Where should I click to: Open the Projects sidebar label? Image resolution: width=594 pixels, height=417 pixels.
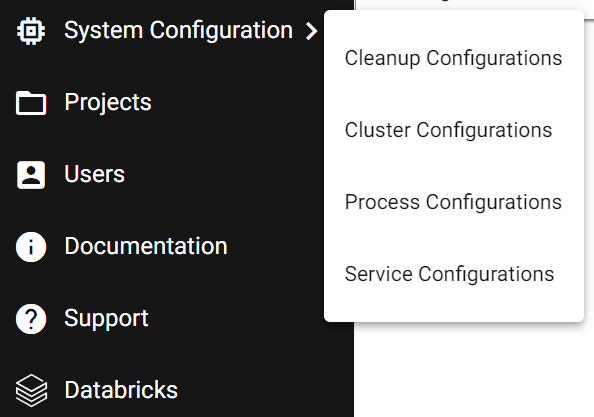tap(108, 102)
